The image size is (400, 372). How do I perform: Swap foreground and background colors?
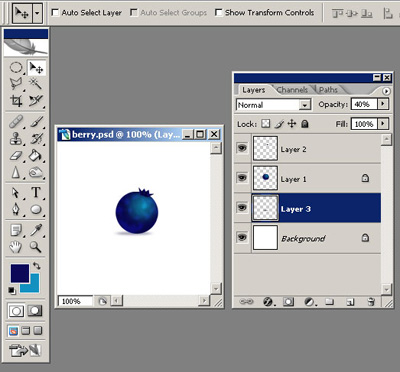point(37,266)
